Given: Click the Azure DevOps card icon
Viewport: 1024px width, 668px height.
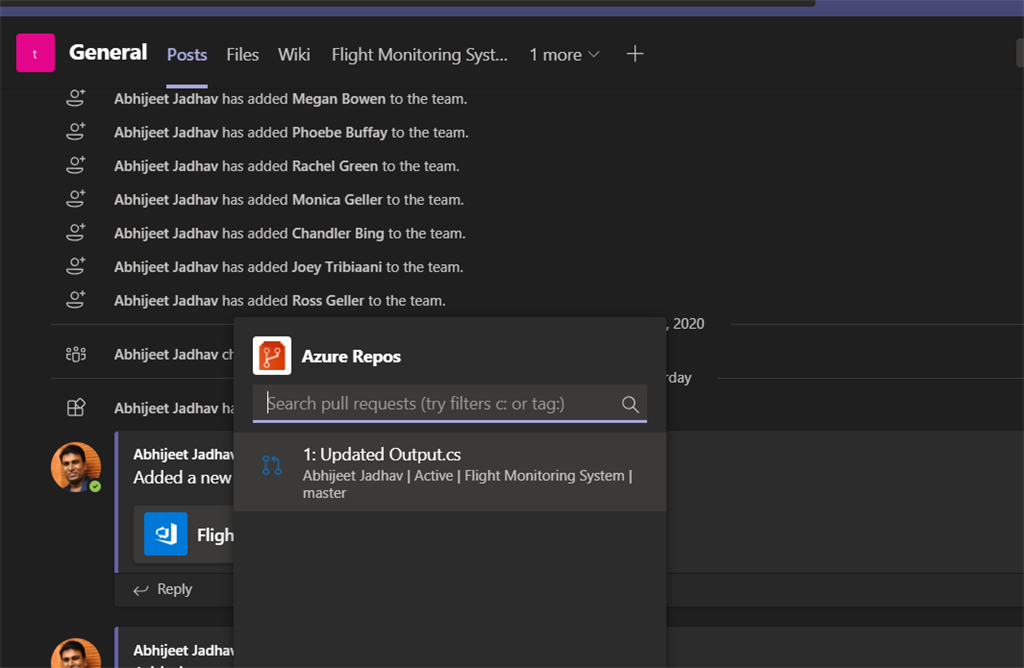Looking at the screenshot, I should click(165, 534).
